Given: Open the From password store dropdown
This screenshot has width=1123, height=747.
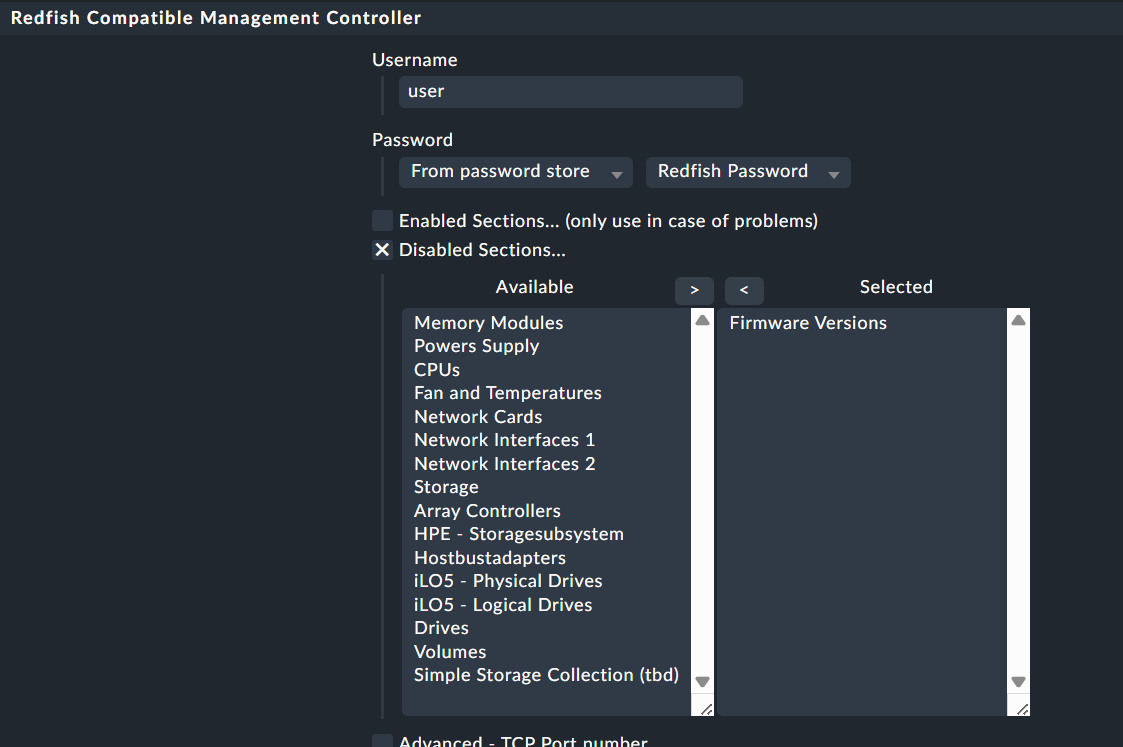Looking at the screenshot, I should pyautogui.click(x=500, y=172).
